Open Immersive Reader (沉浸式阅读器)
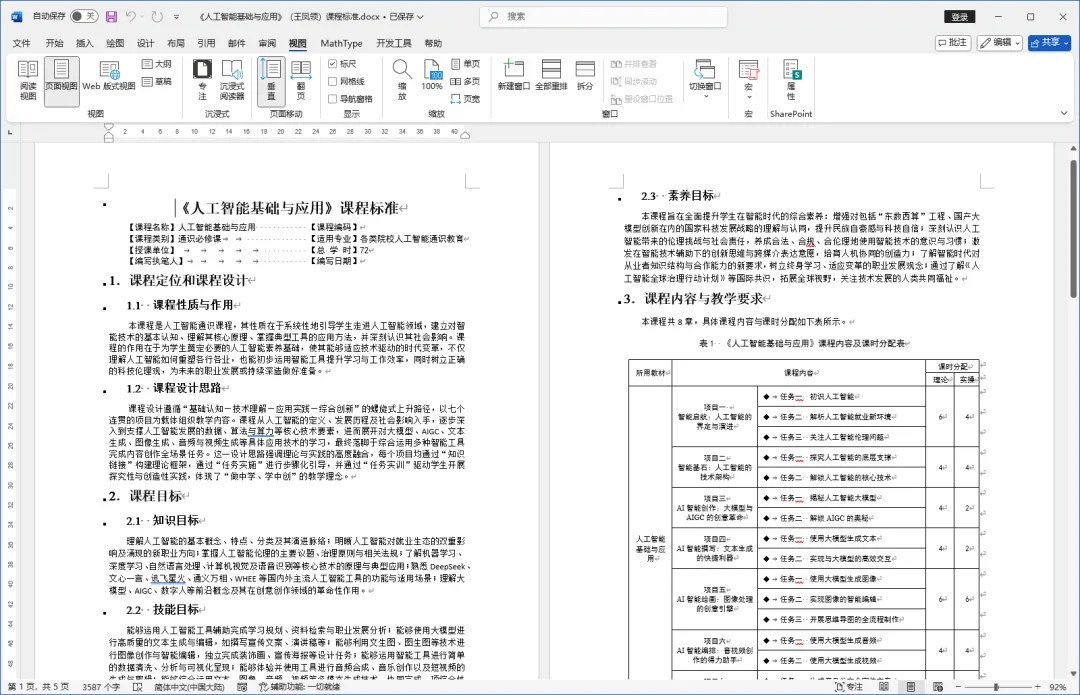The height and width of the screenshot is (695, 1080). click(x=232, y=81)
